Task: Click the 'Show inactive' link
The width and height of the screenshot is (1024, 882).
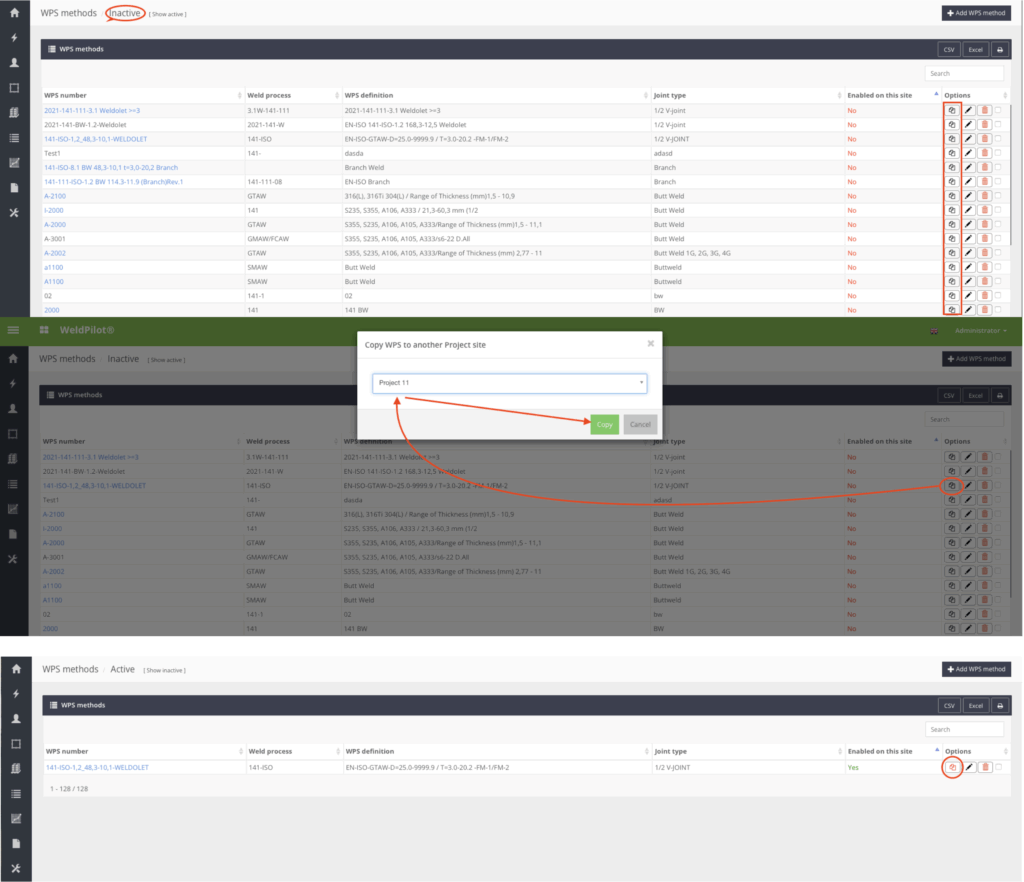Action: click(x=166, y=670)
